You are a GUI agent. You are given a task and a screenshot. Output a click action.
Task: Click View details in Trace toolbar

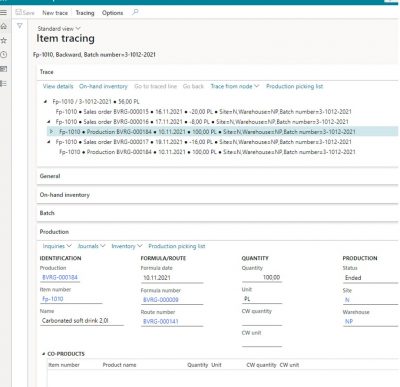tap(58, 86)
